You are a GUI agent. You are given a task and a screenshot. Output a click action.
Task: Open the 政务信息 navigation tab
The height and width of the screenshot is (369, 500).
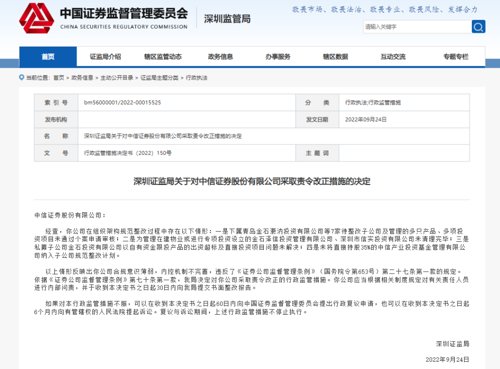click(220, 57)
